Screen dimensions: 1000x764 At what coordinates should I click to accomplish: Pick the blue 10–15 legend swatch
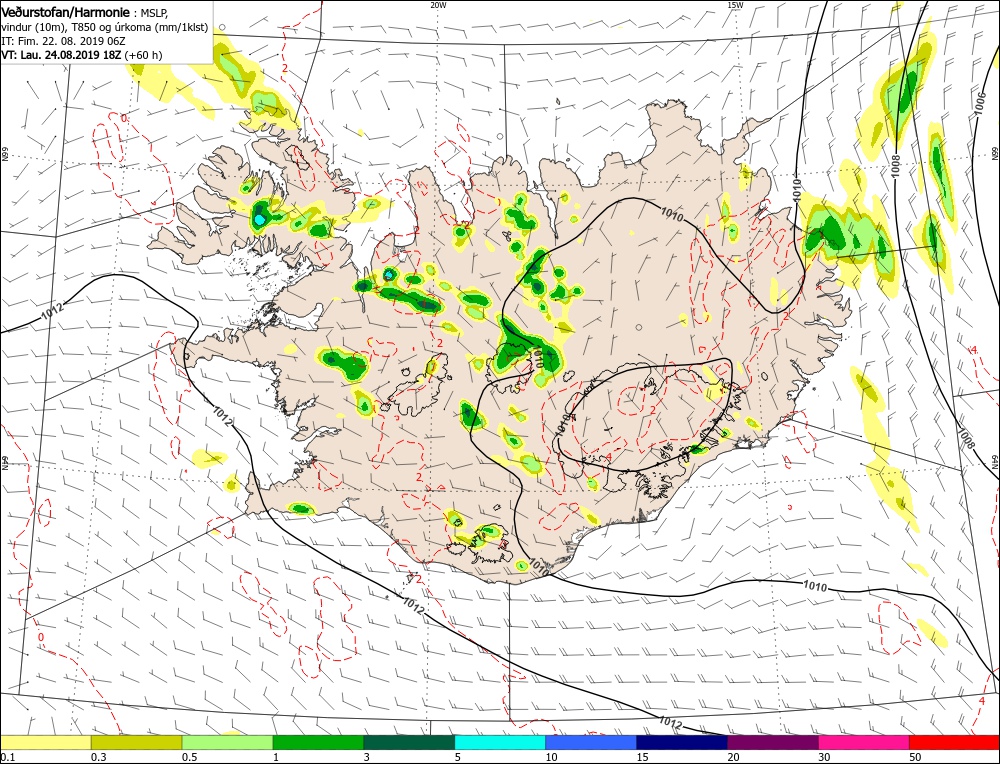pyautogui.click(x=591, y=742)
